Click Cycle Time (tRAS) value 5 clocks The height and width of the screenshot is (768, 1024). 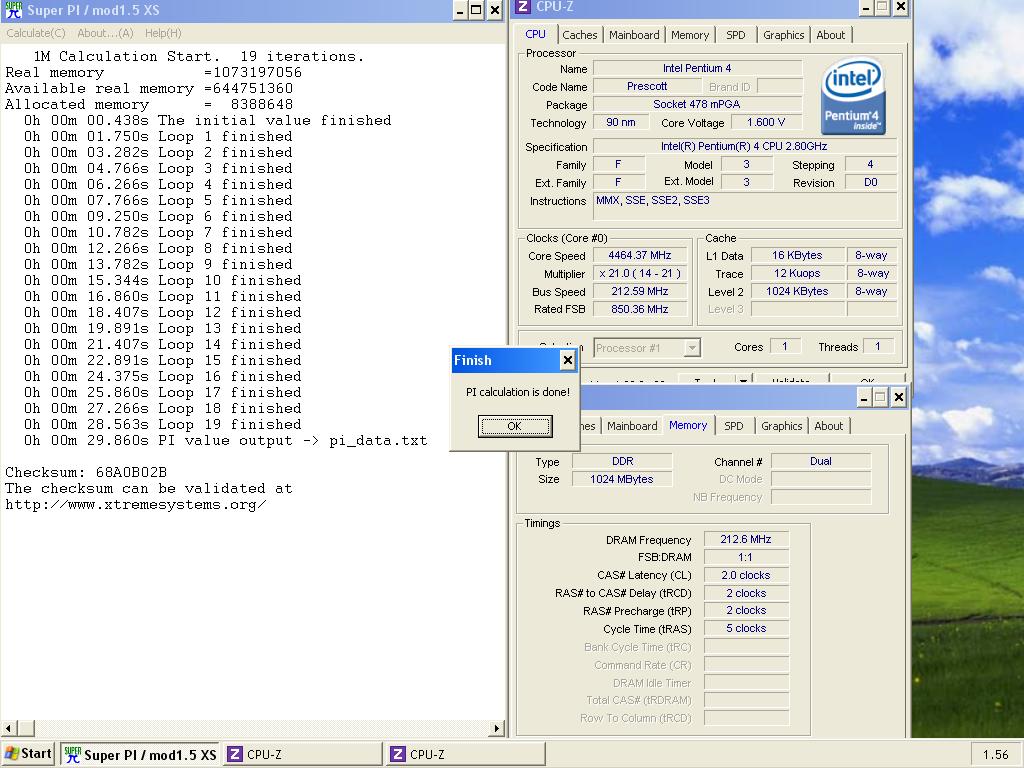click(x=746, y=628)
